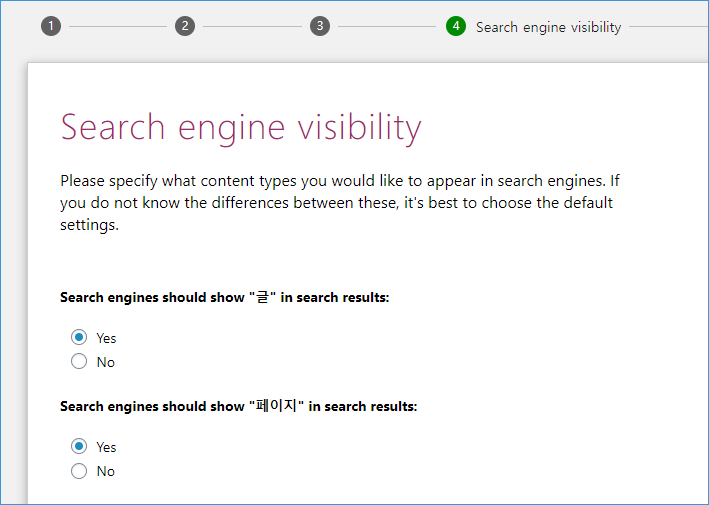Select No radio for "페이지" in search results
The height and width of the screenshot is (505, 709).
coord(79,471)
